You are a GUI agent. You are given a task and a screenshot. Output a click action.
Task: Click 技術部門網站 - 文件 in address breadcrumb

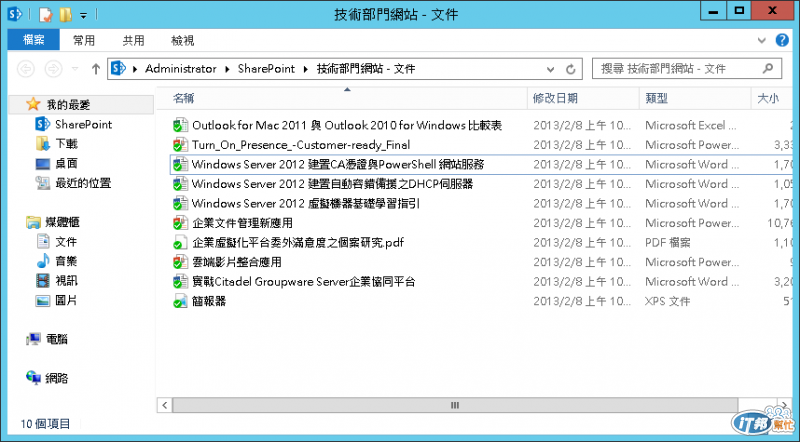coord(366,68)
